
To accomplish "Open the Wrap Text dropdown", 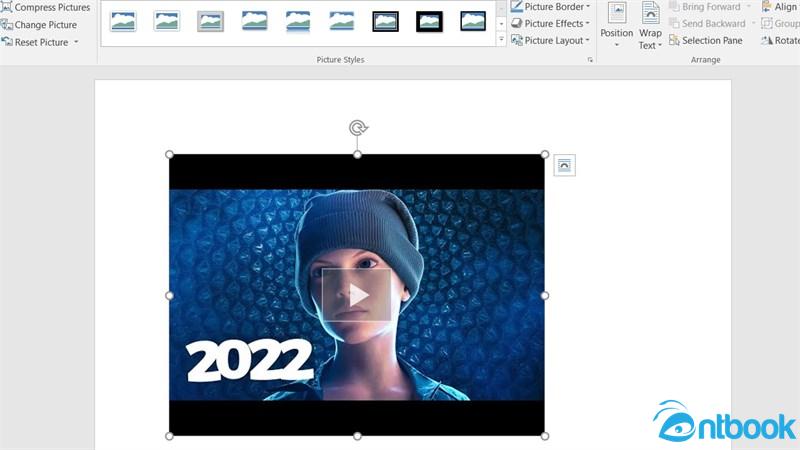I will (x=650, y=26).
